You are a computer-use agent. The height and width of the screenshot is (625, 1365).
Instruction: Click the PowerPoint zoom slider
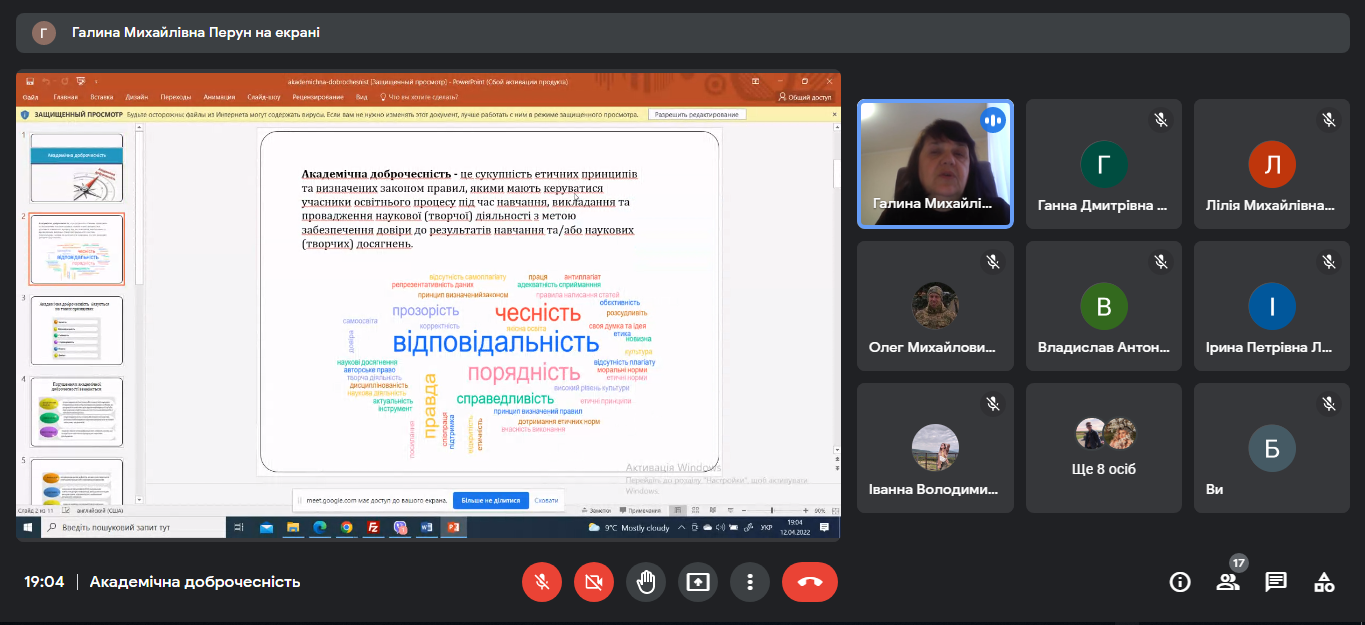pyautogui.click(x=772, y=510)
